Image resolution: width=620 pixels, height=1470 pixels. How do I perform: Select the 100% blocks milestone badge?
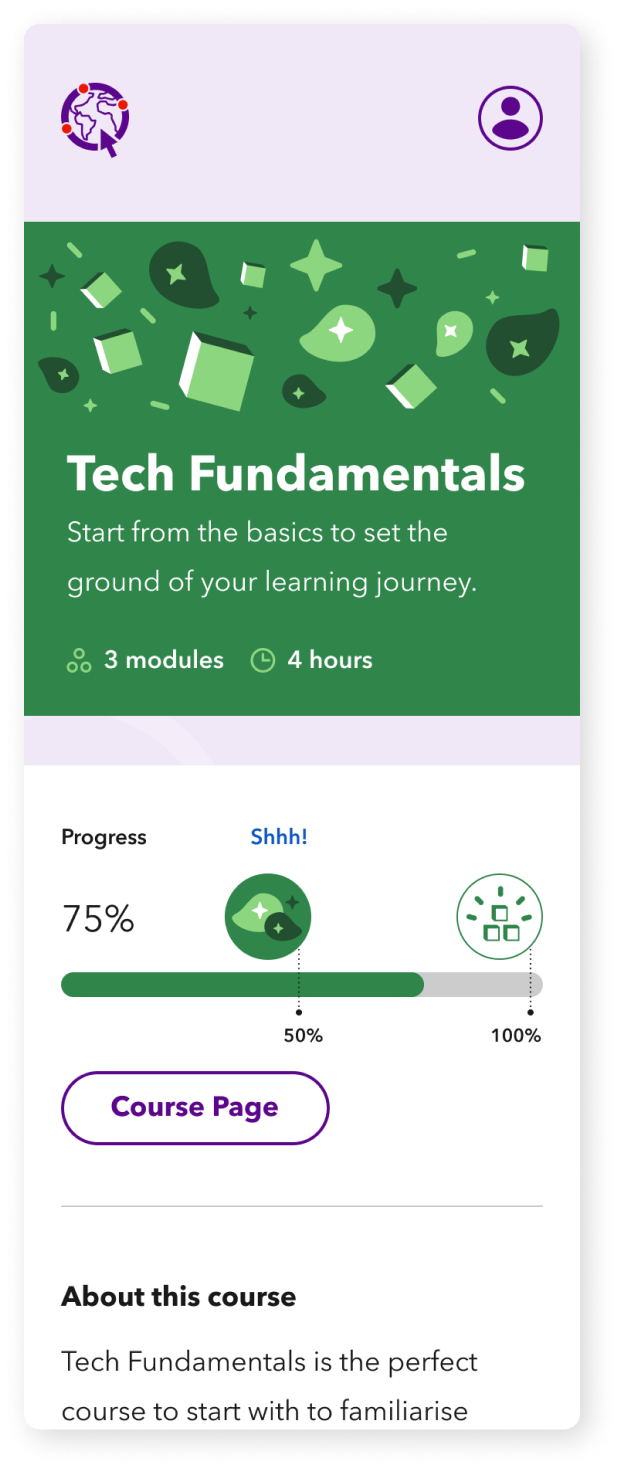500,917
